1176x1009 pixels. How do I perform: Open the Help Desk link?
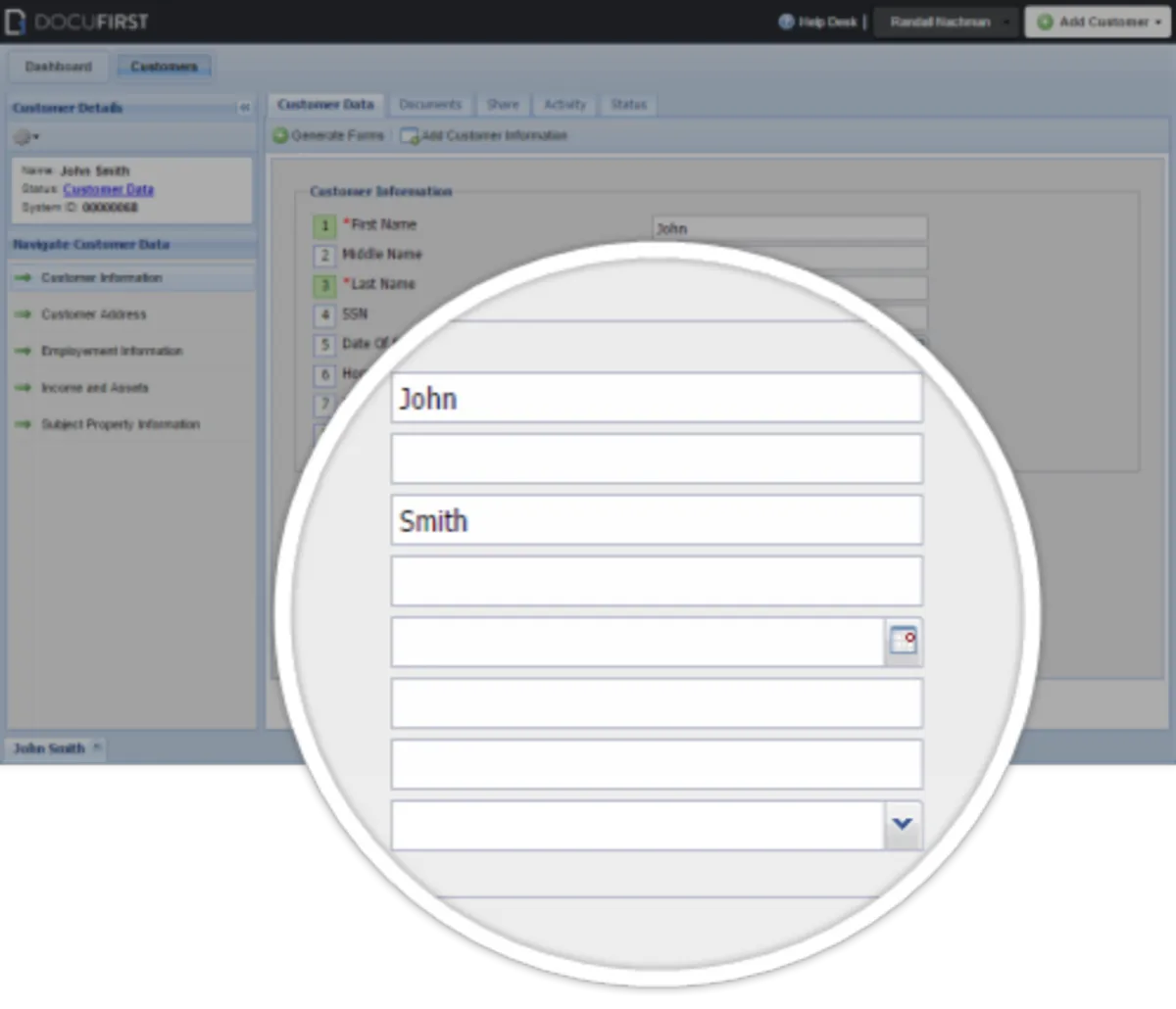click(817, 22)
